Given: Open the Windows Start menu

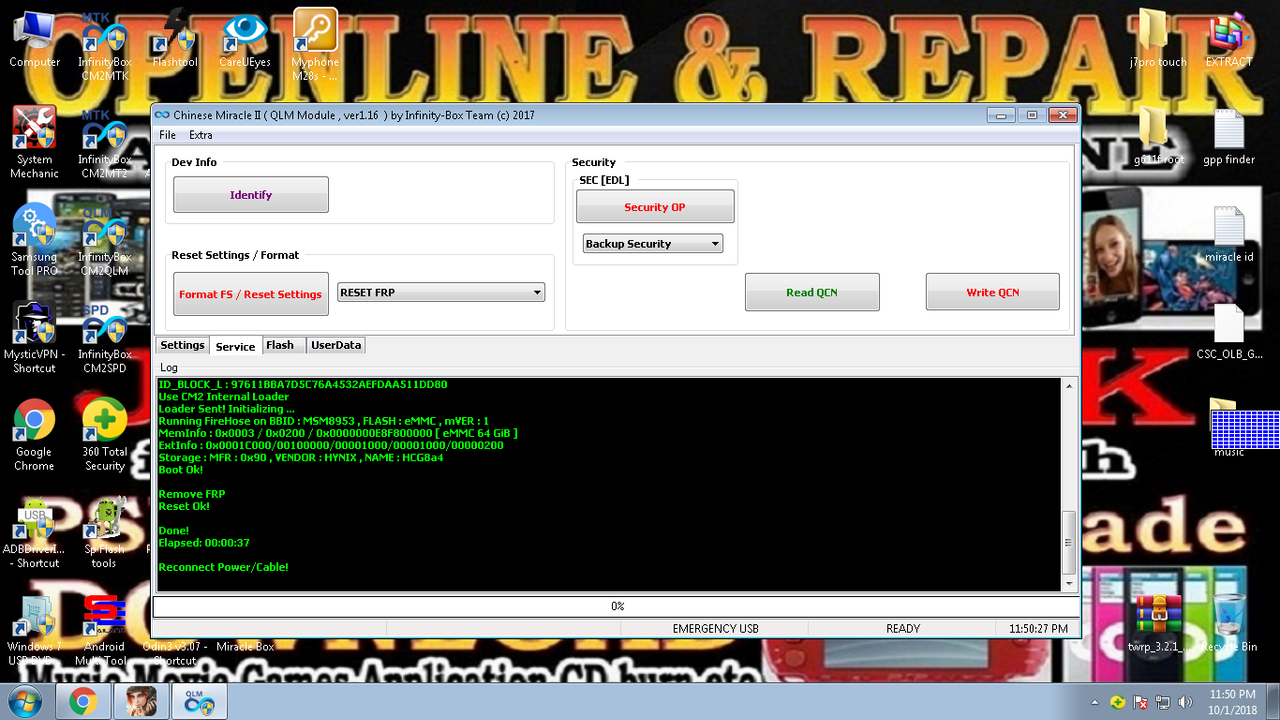Looking at the screenshot, I should [x=26, y=702].
